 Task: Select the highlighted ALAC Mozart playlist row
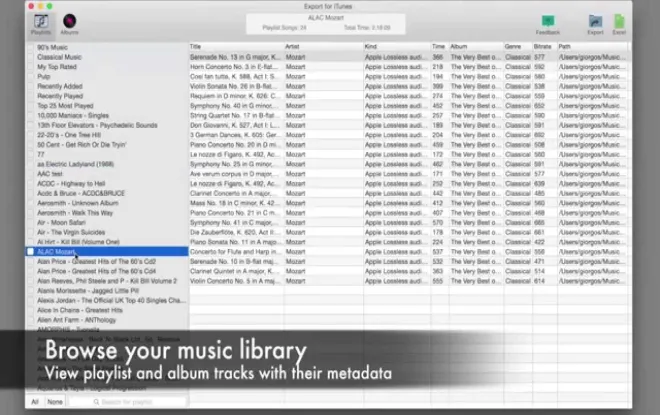tap(107, 252)
